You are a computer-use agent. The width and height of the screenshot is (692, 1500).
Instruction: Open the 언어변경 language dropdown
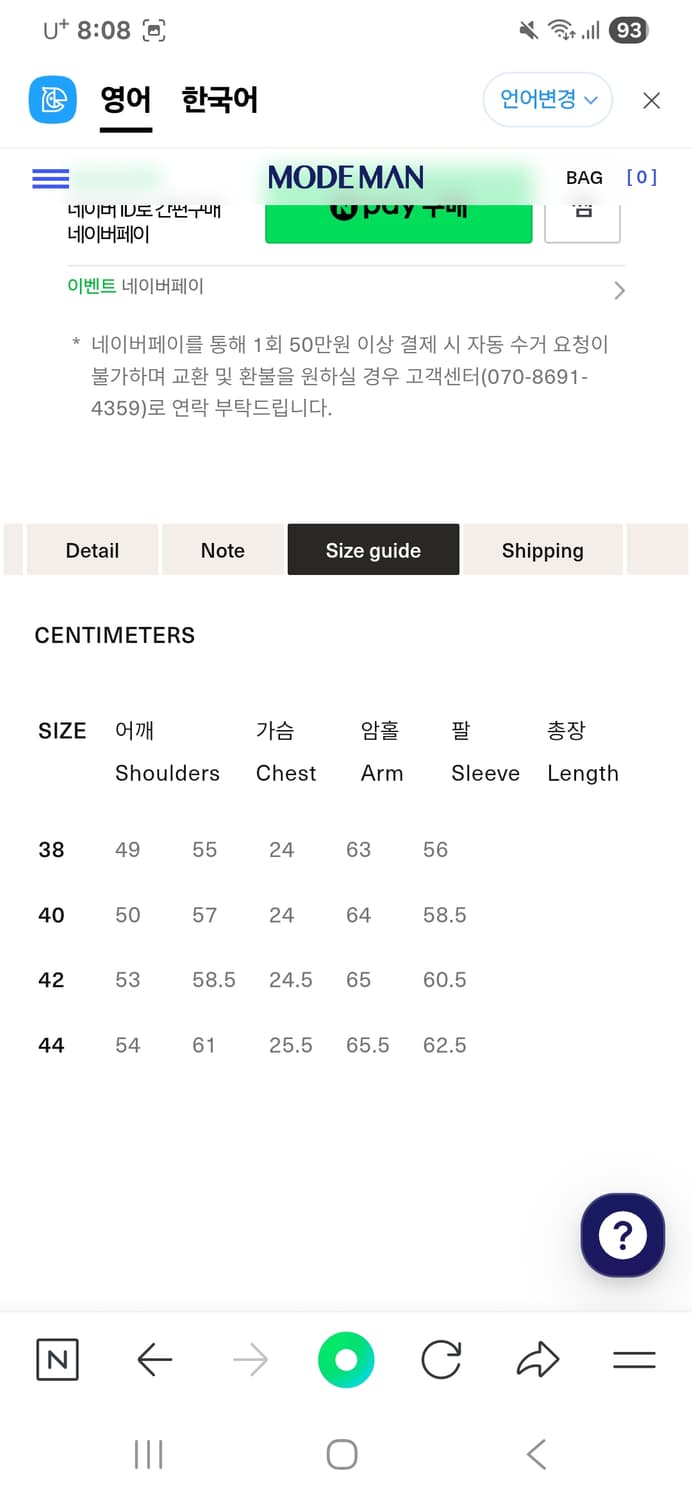(x=547, y=100)
